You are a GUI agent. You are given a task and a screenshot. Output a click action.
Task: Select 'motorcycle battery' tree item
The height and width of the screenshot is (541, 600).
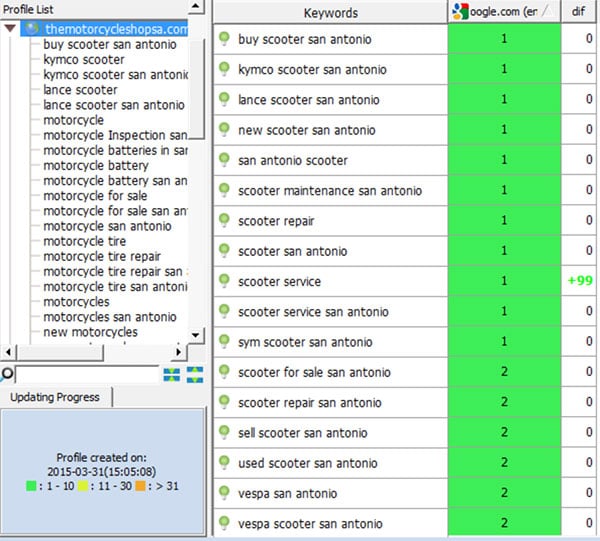[96, 165]
